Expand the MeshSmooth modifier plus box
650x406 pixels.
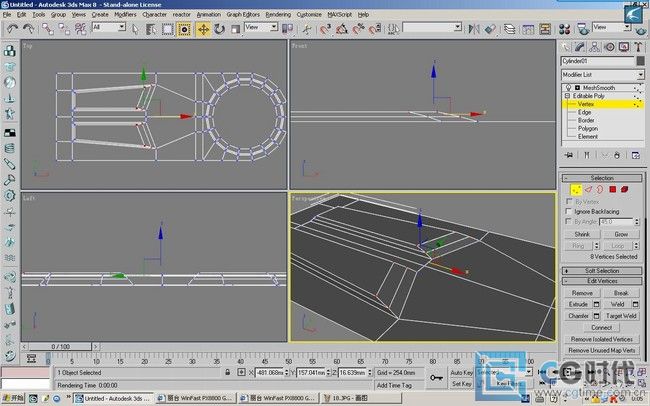coord(577,88)
